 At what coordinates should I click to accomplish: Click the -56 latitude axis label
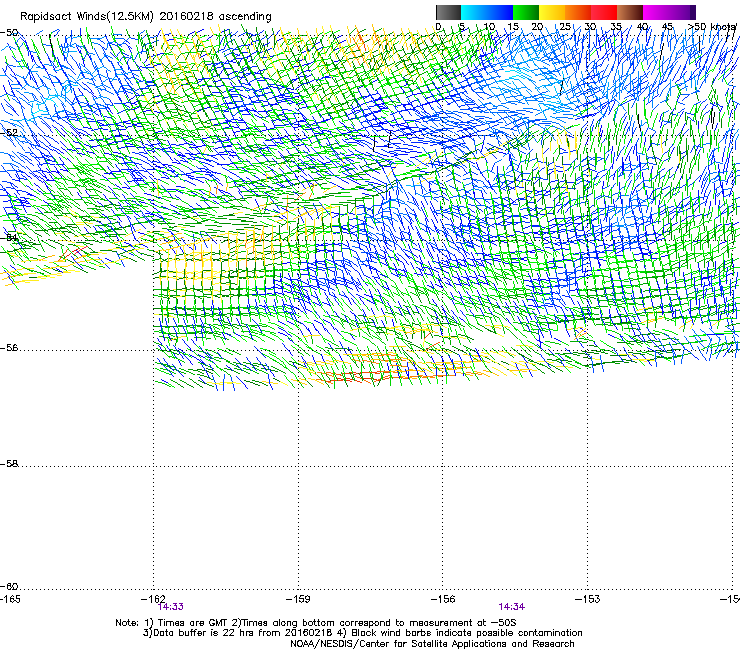click(9, 348)
